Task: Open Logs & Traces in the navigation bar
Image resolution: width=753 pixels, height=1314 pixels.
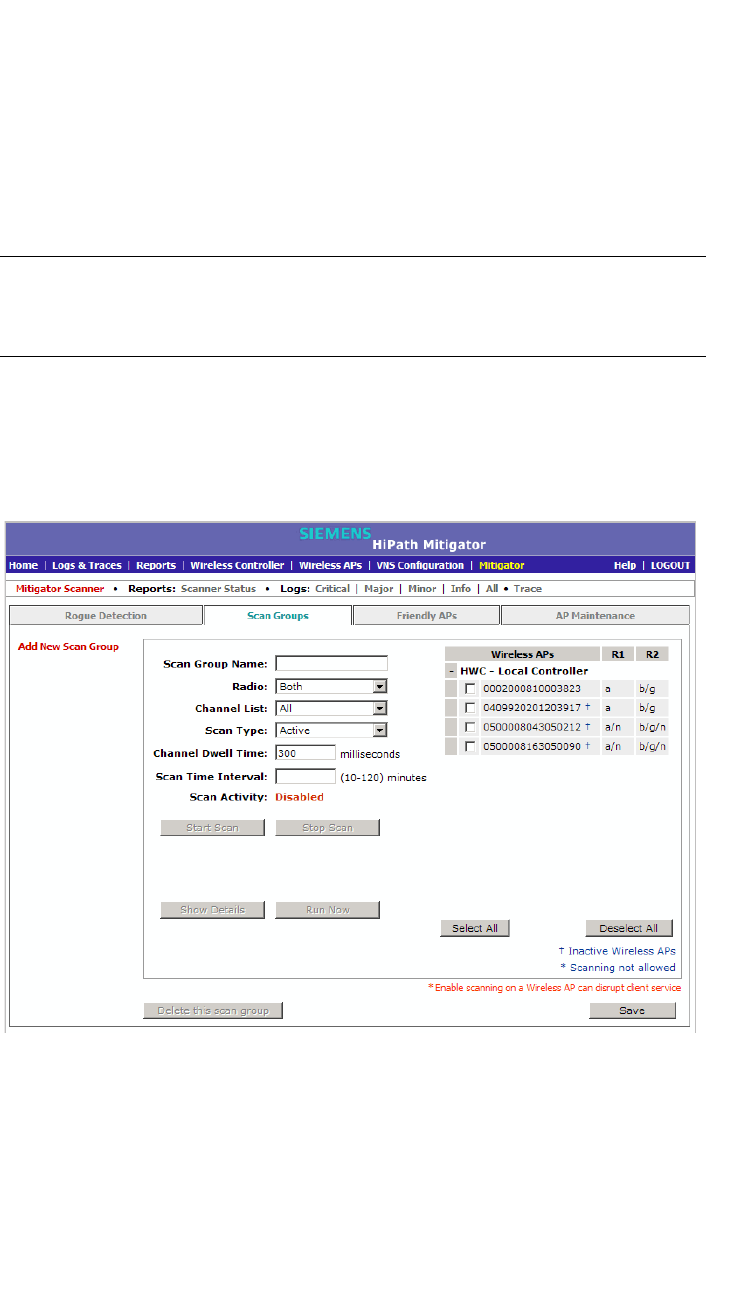Action: coord(87,565)
